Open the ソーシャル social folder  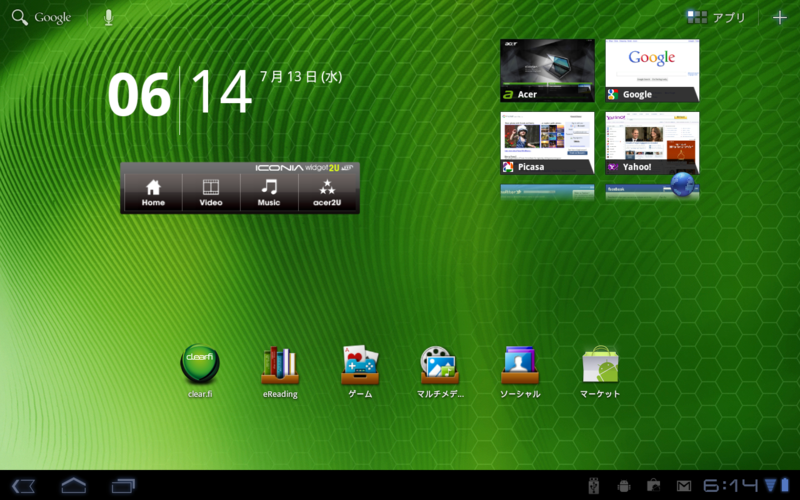coord(520,371)
